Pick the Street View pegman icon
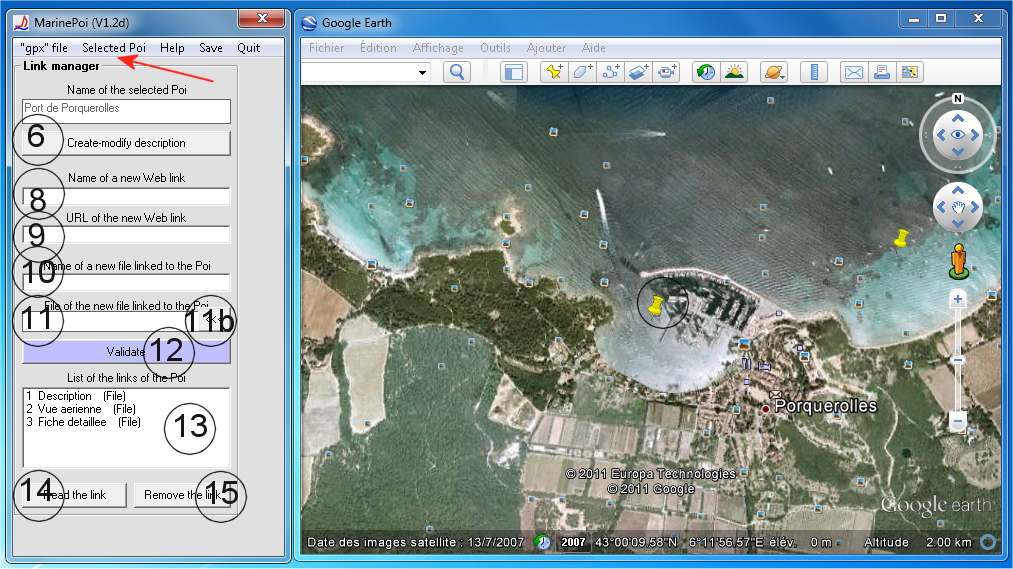 click(959, 261)
